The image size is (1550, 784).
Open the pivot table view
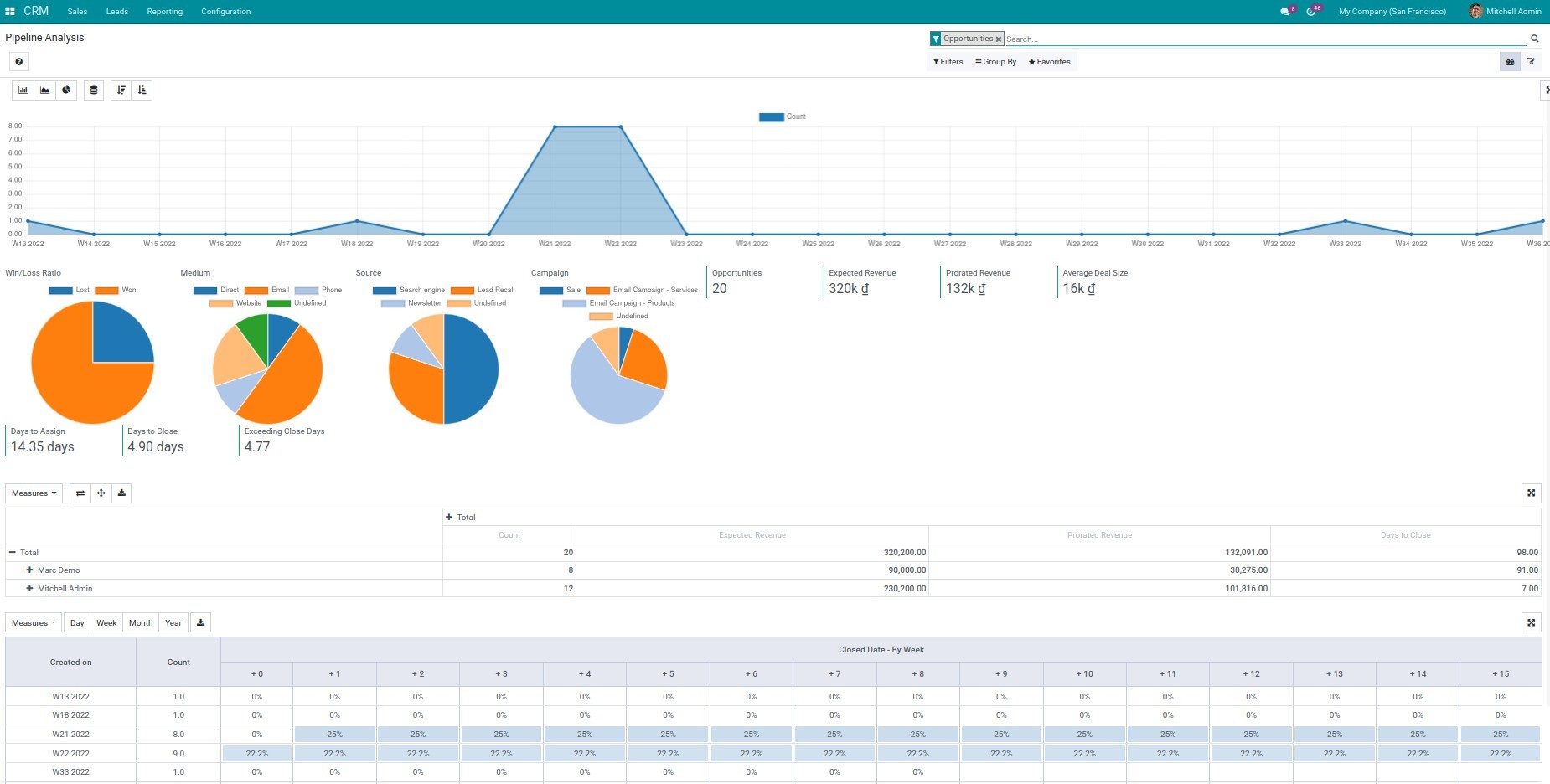pos(94,90)
